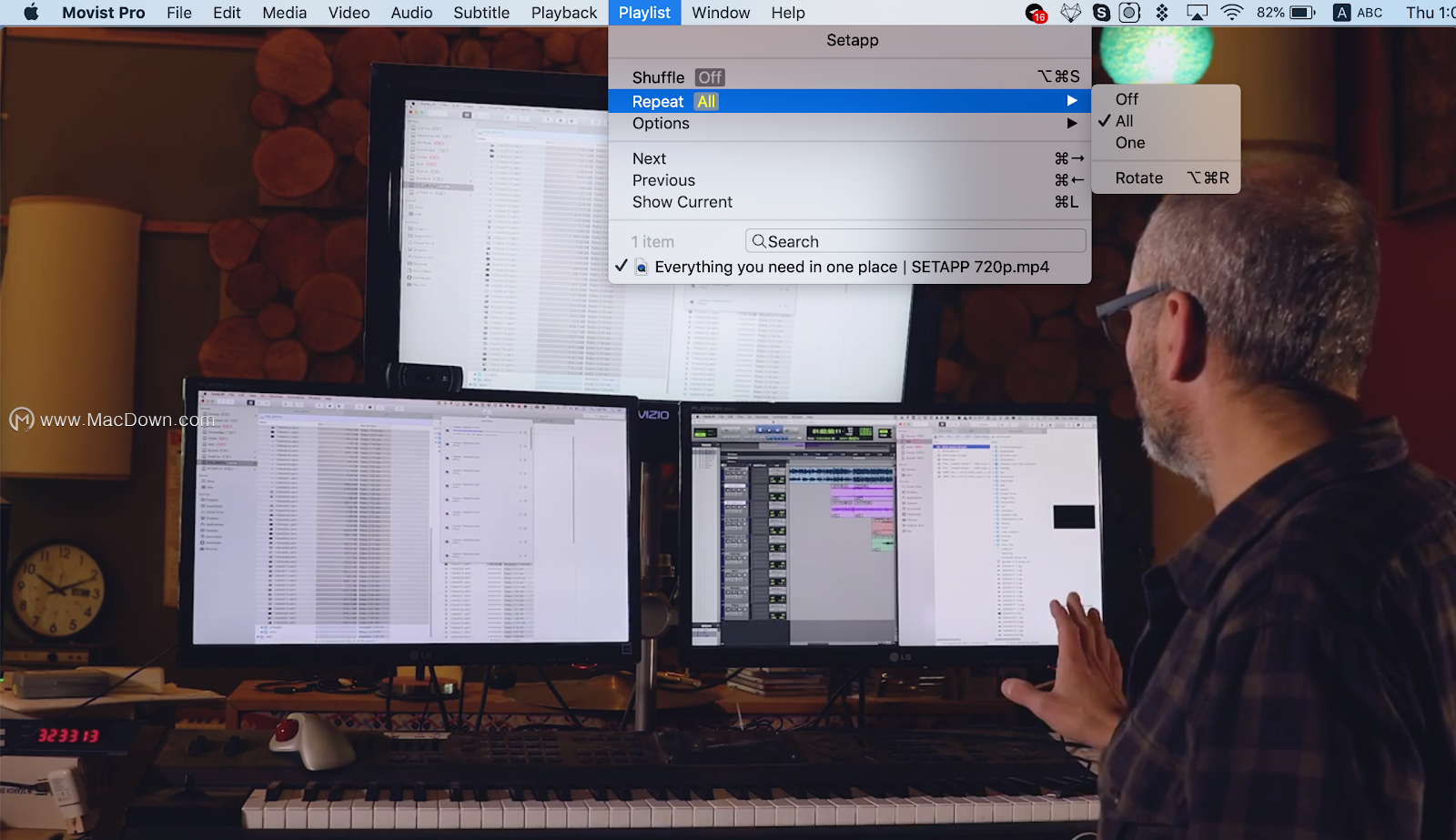
Task: Choose Show Current playlist item
Action: (850, 202)
